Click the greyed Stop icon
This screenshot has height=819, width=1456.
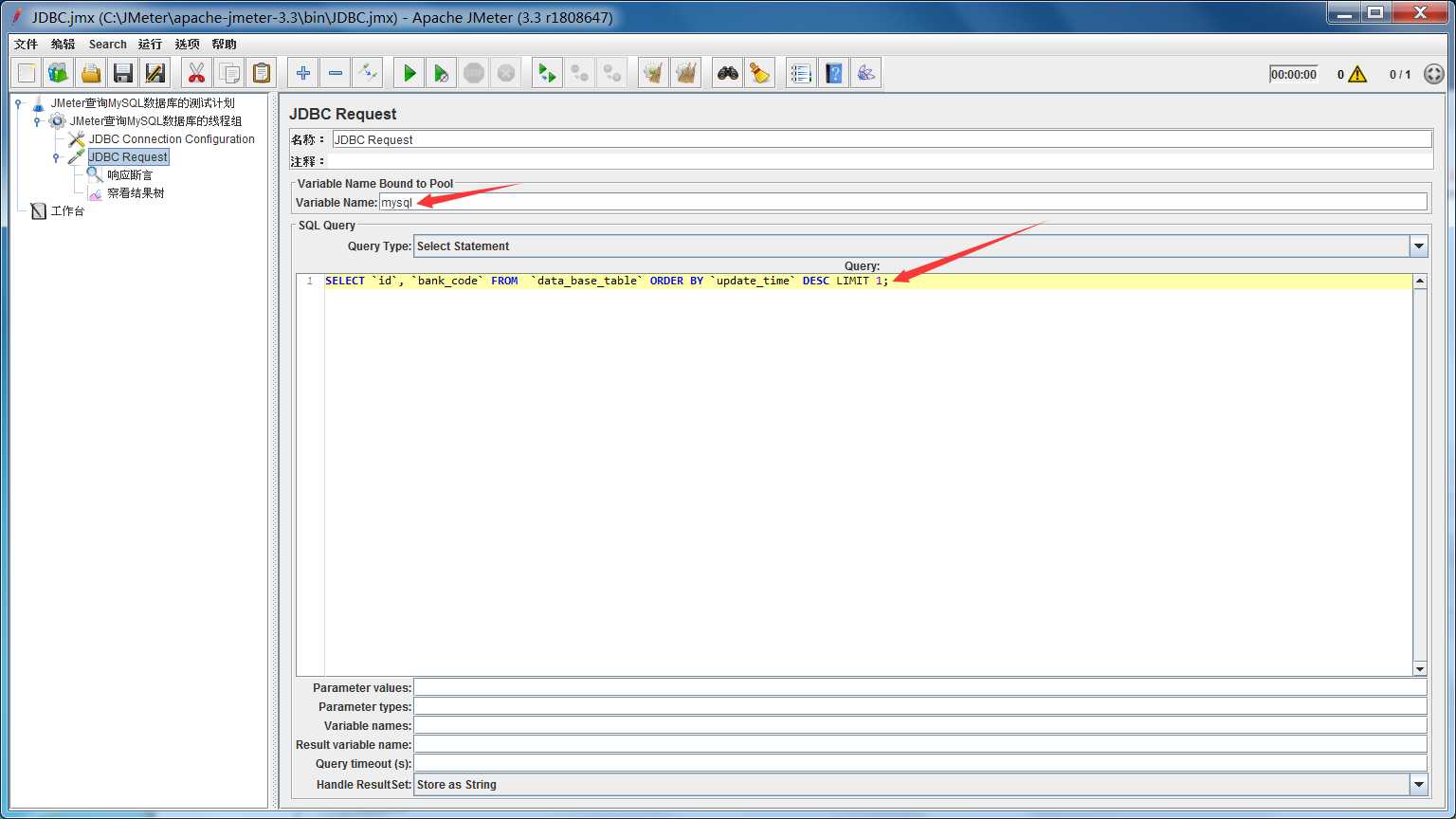(473, 73)
